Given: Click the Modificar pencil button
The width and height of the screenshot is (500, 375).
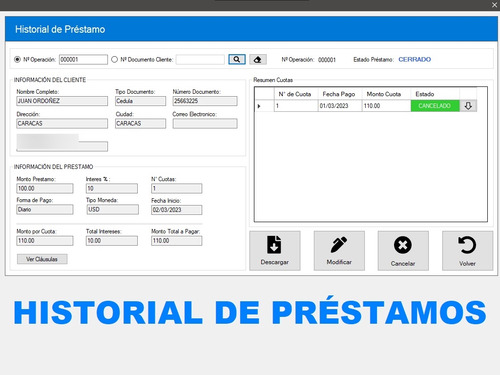Looking at the screenshot, I should pos(339,250).
